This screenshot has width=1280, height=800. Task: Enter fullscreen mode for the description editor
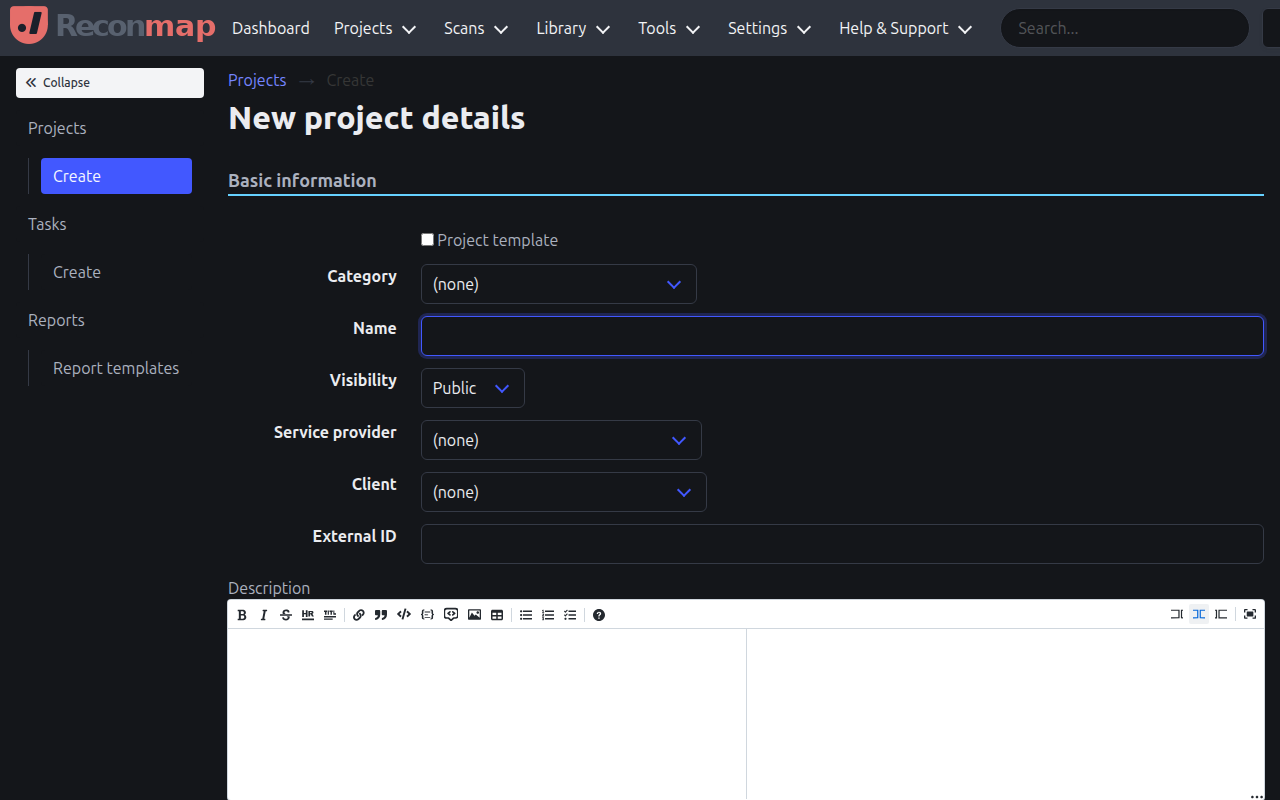(x=1250, y=614)
